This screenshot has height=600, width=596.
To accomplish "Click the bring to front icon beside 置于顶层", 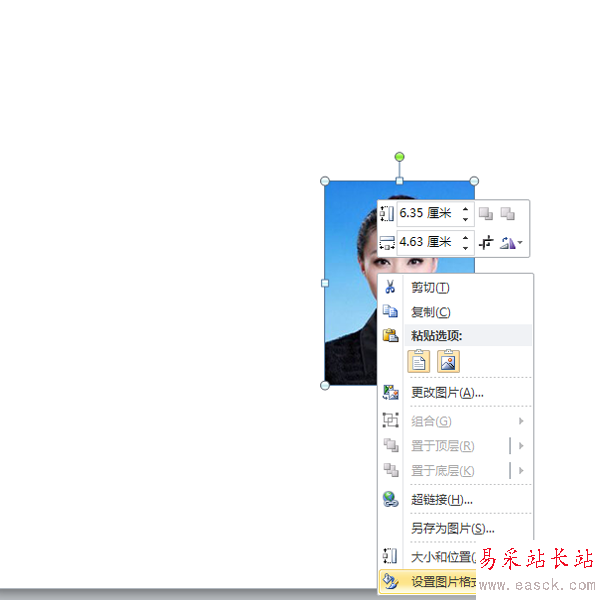I will point(391,445).
